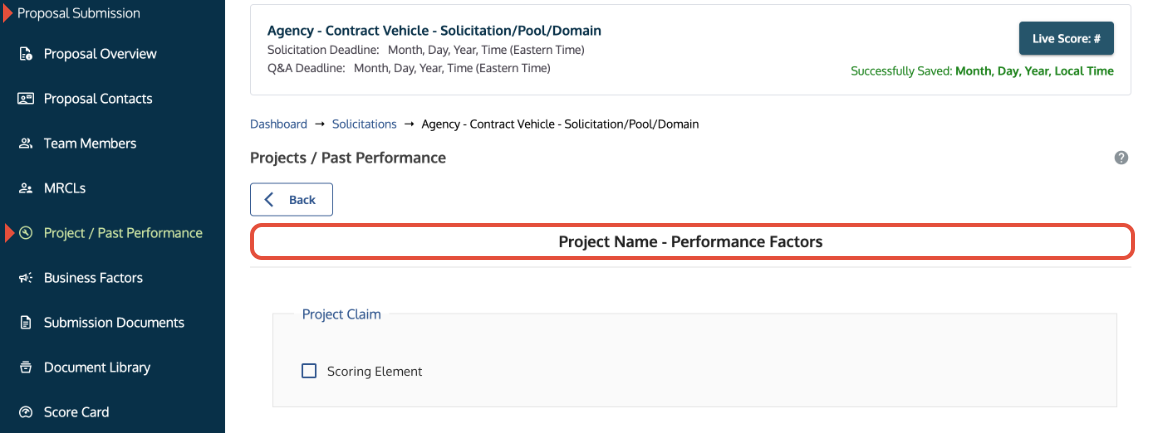View the Score Card page

point(76,412)
